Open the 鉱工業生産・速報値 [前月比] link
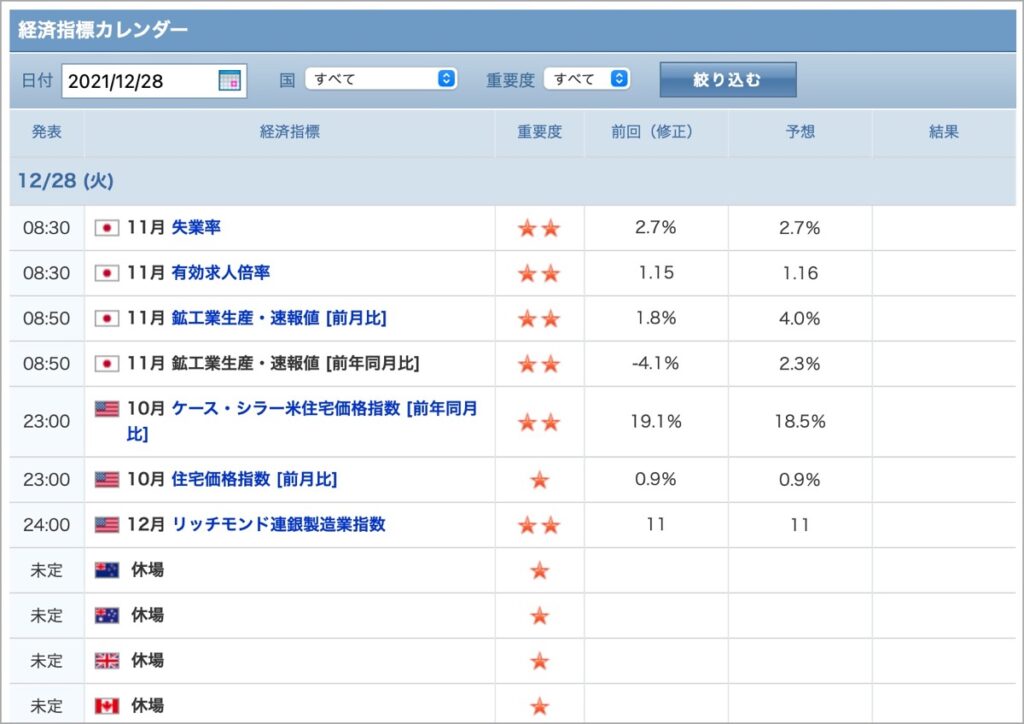This screenshot has height=724, width=1024. pos(279,318)
